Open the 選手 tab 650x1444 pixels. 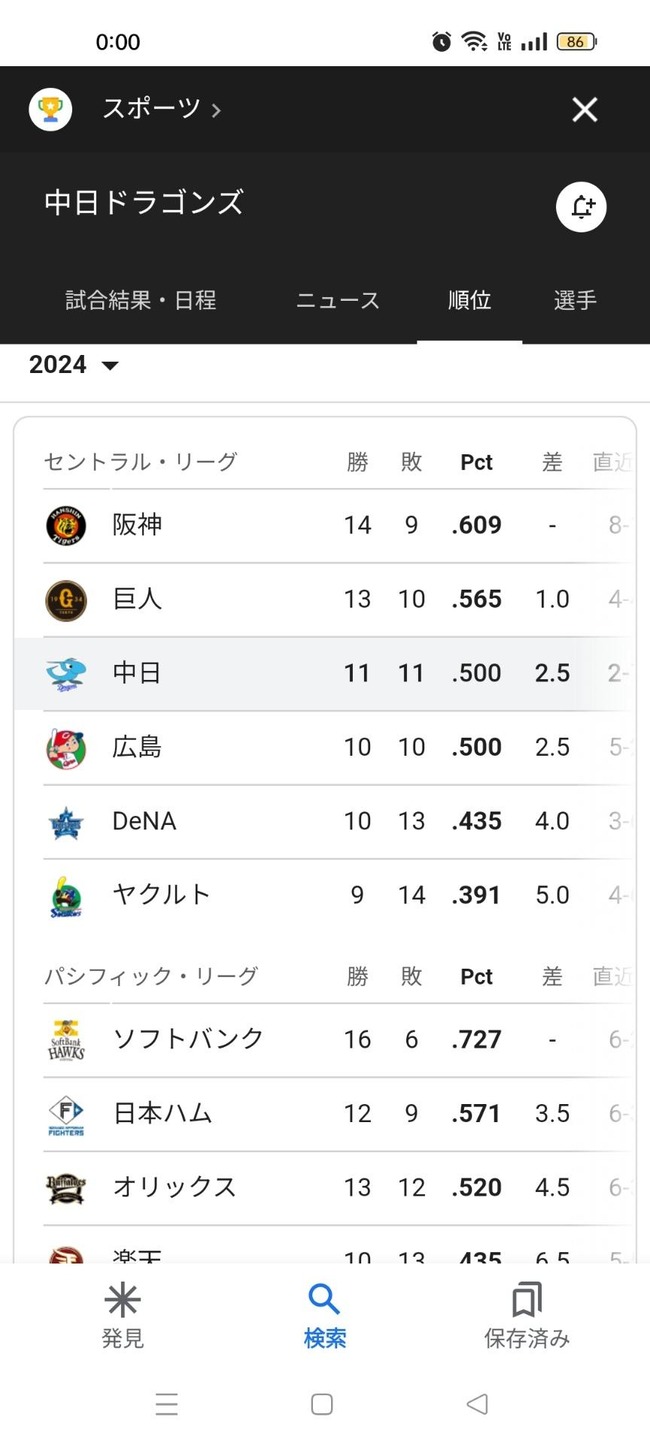click(575, 300)
